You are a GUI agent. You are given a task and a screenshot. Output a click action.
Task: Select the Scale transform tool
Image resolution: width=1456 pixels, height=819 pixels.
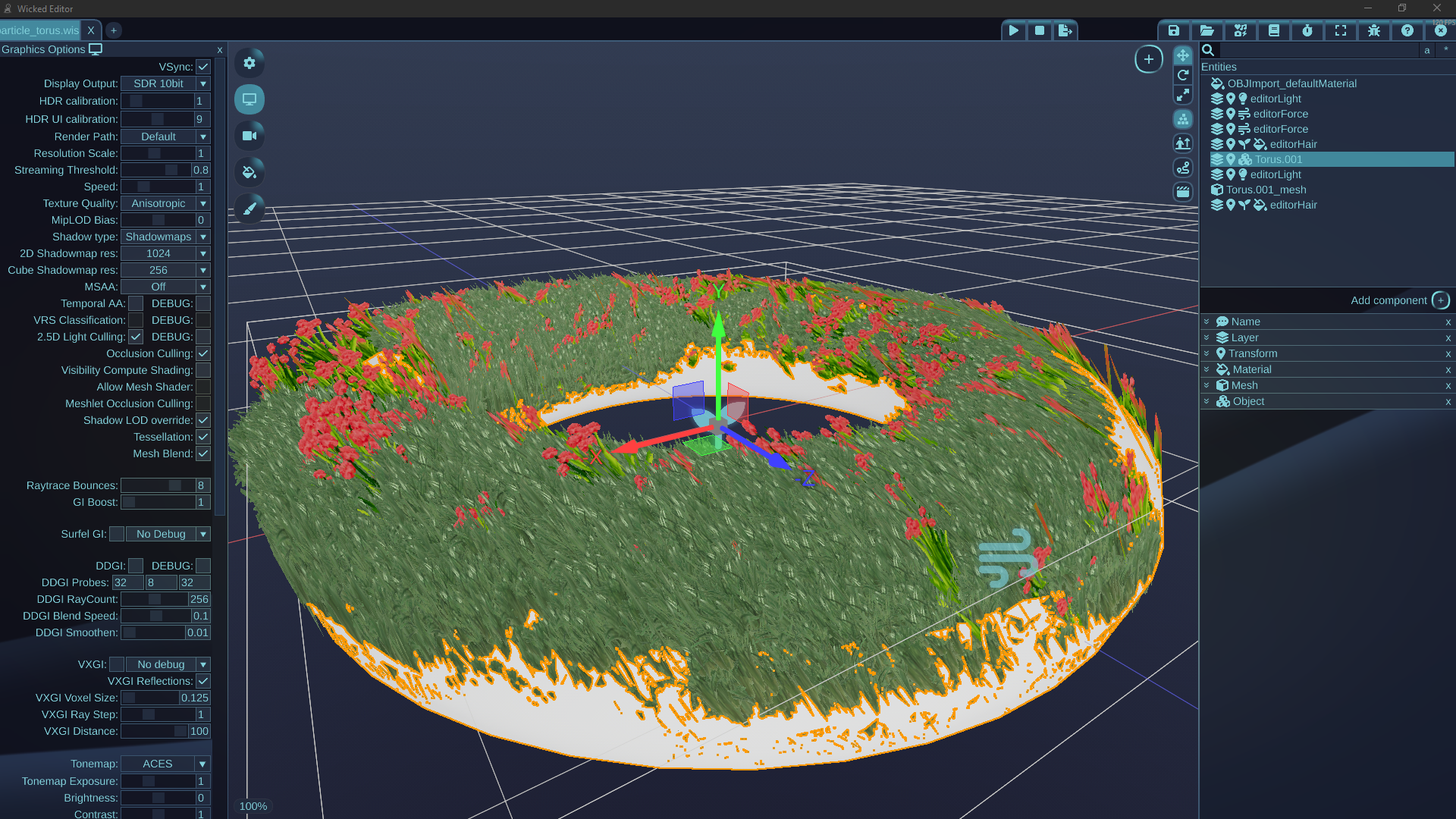1182,95
